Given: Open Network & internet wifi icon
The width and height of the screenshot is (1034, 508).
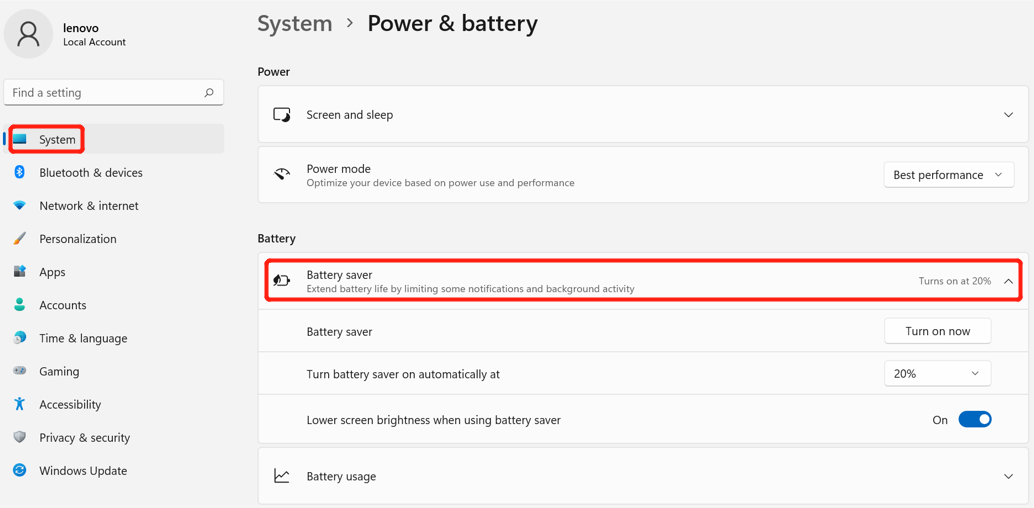Looking at the screenshot, I should pyautogui.click(x=20, y=206).
